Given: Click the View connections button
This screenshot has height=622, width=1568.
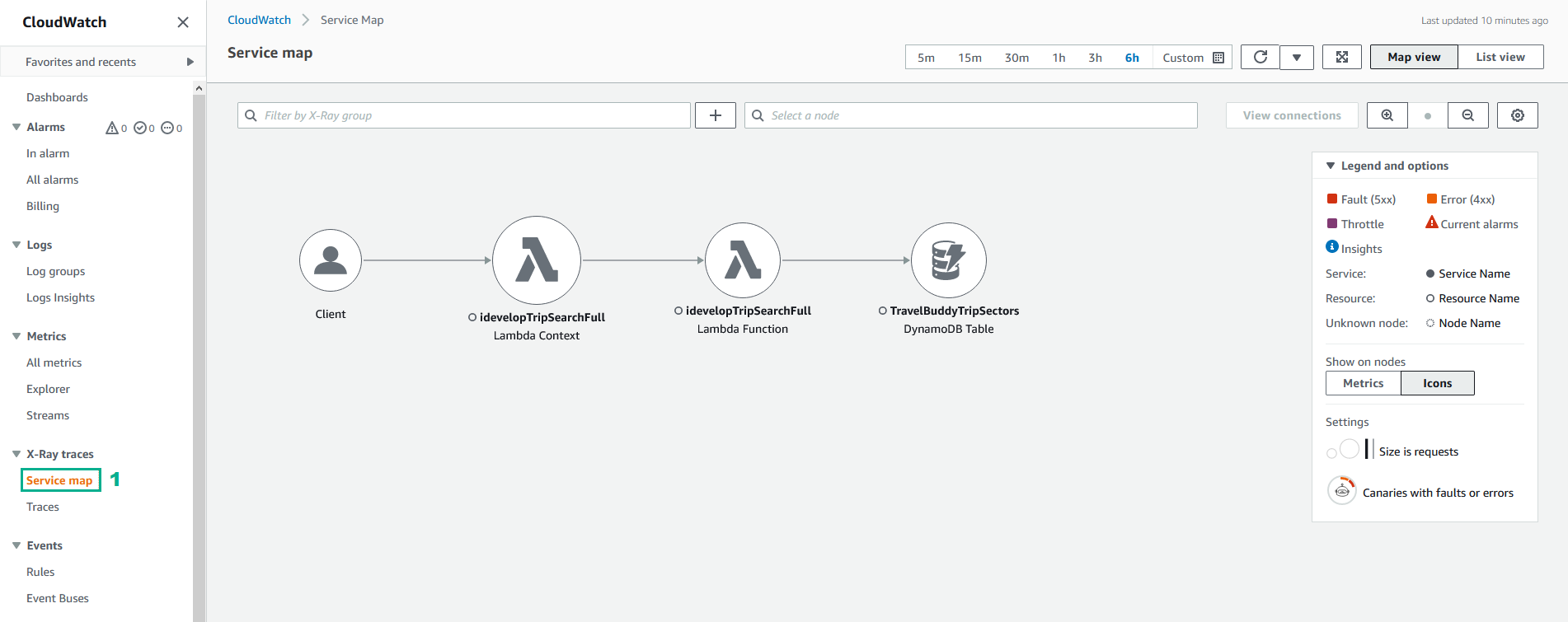Looking at the screenshot, I should (x=1292, y=115).
